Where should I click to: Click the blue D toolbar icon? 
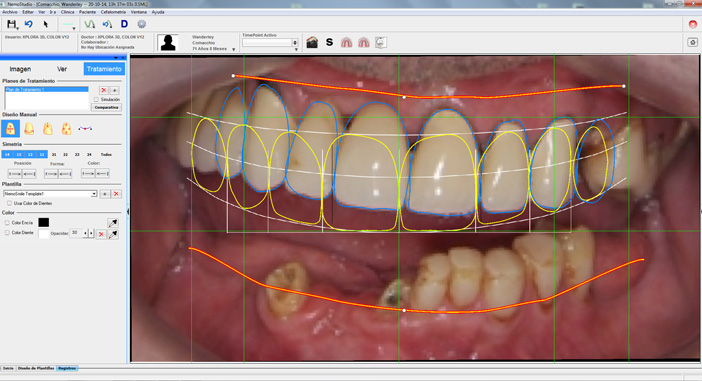(124, 24)
